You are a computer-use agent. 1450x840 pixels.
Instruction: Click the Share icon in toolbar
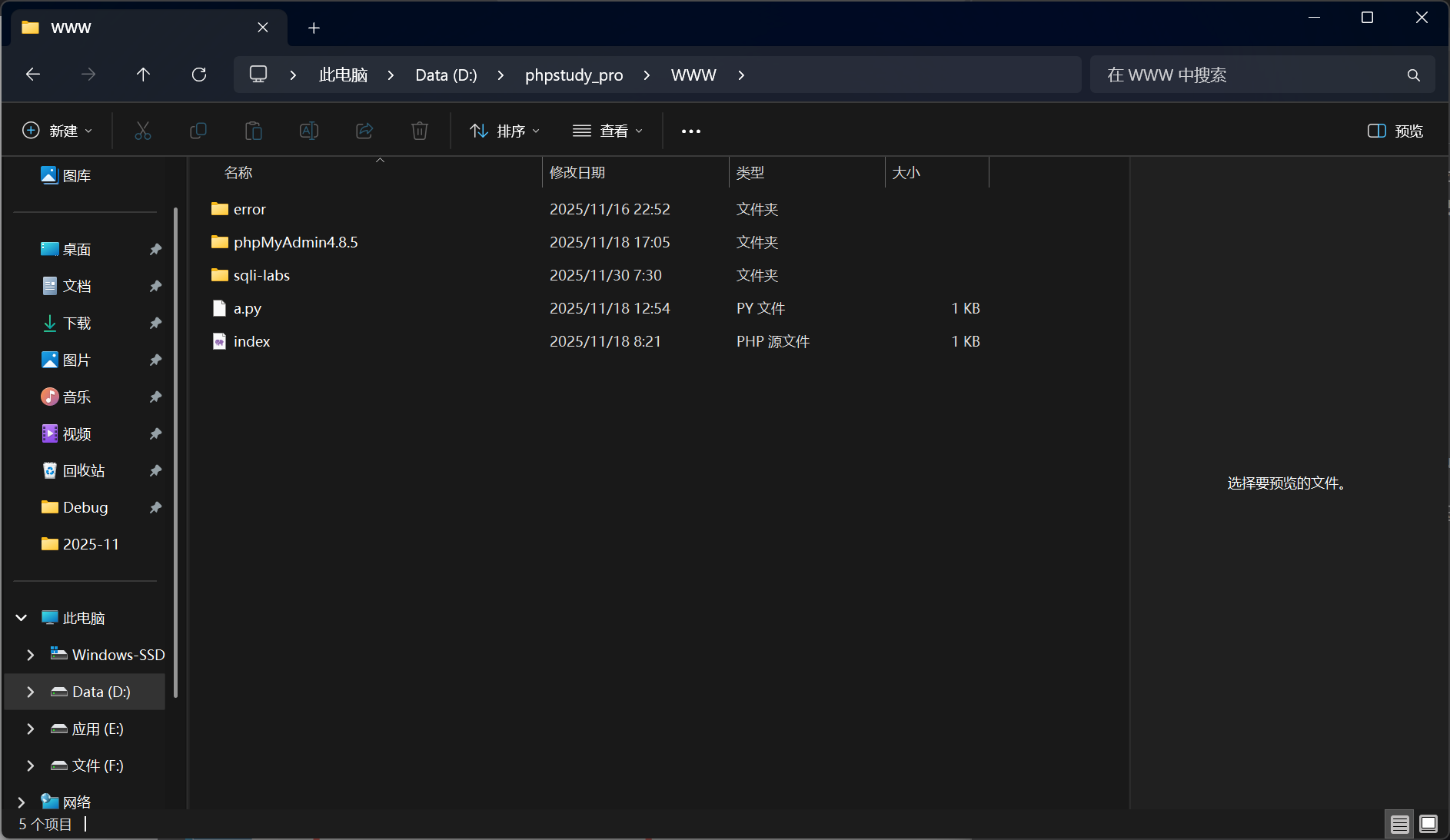click(x=364, y=131)
